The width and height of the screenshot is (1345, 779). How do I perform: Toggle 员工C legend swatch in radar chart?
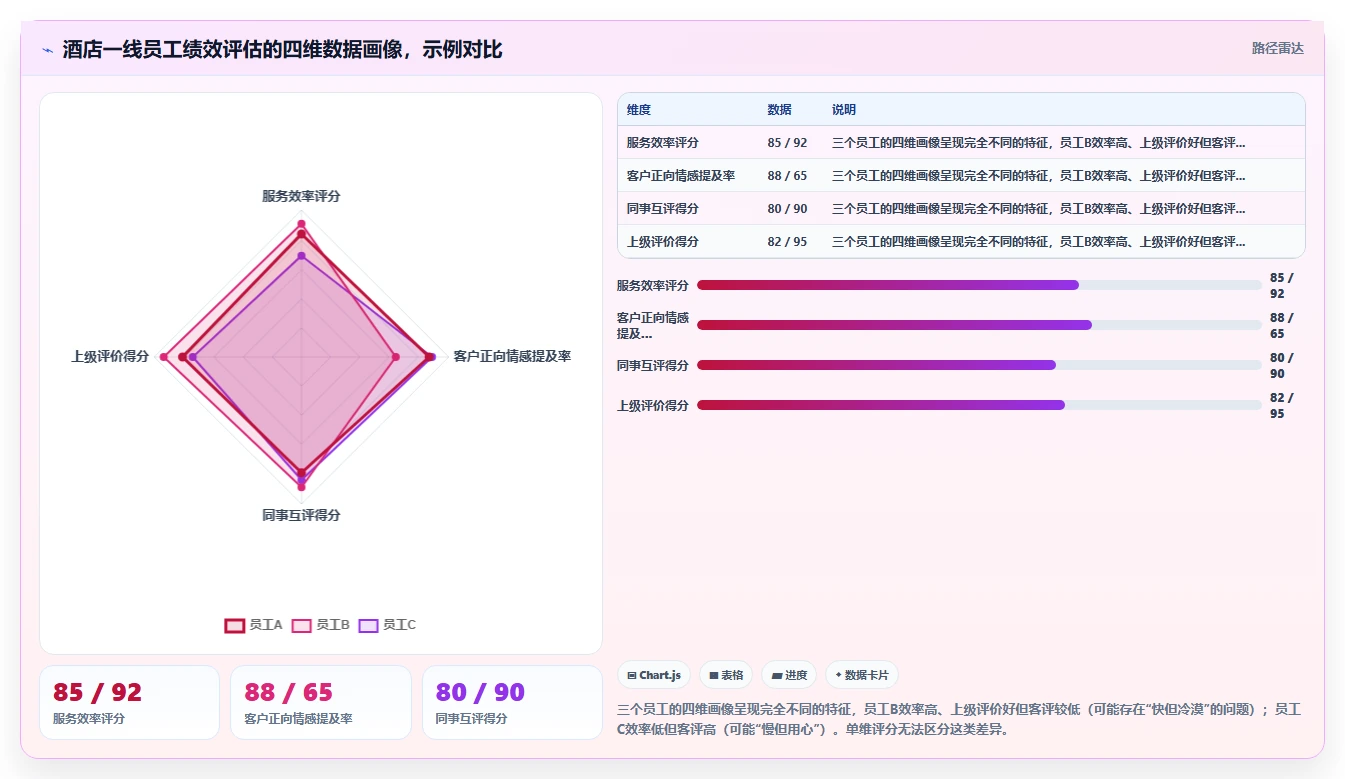pyautogui.click(x=368, y=625)
